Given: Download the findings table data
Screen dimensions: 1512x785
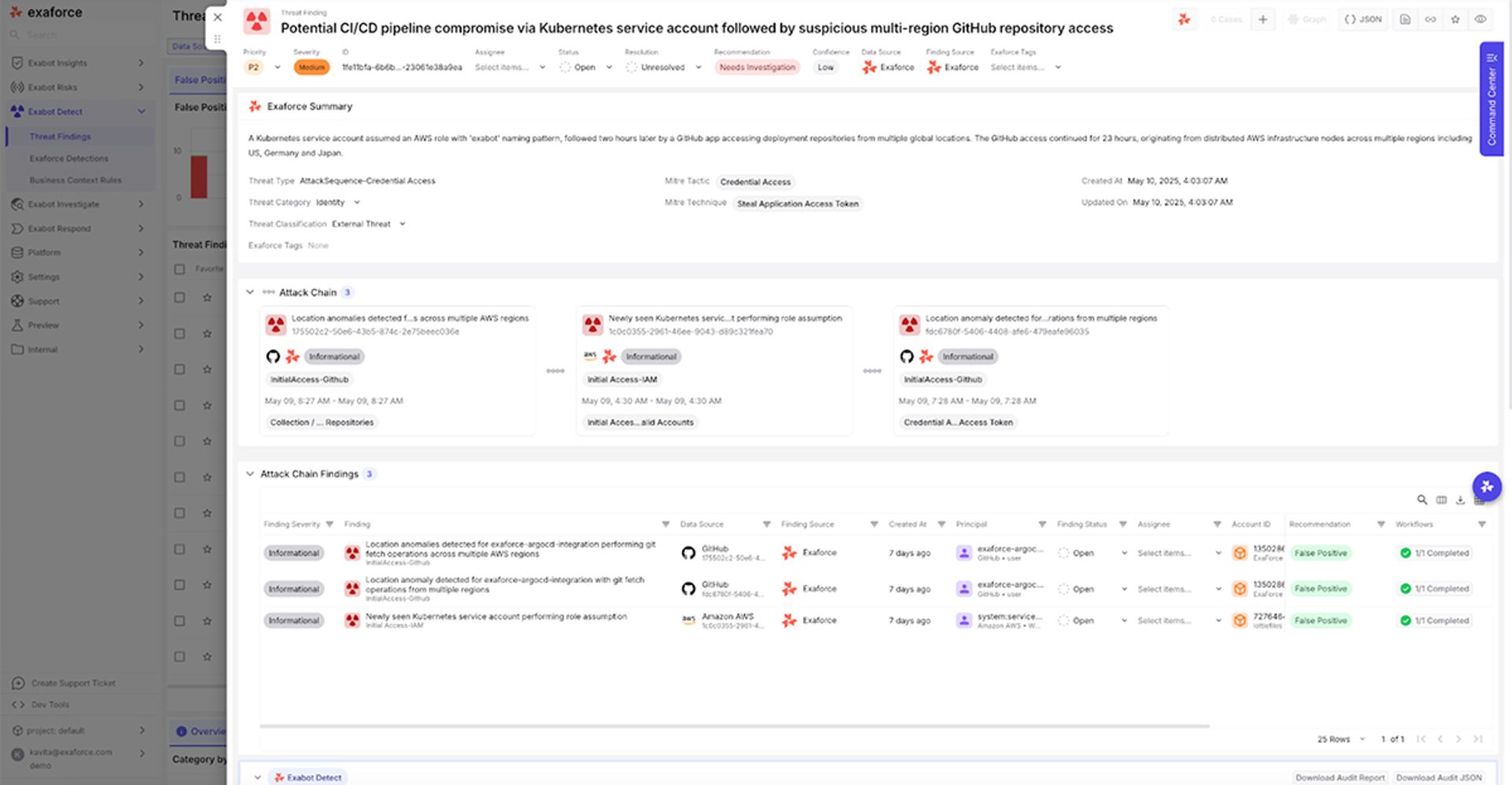Looking at the screenshot, I should pyautogui.click(x=1460, y=499).
